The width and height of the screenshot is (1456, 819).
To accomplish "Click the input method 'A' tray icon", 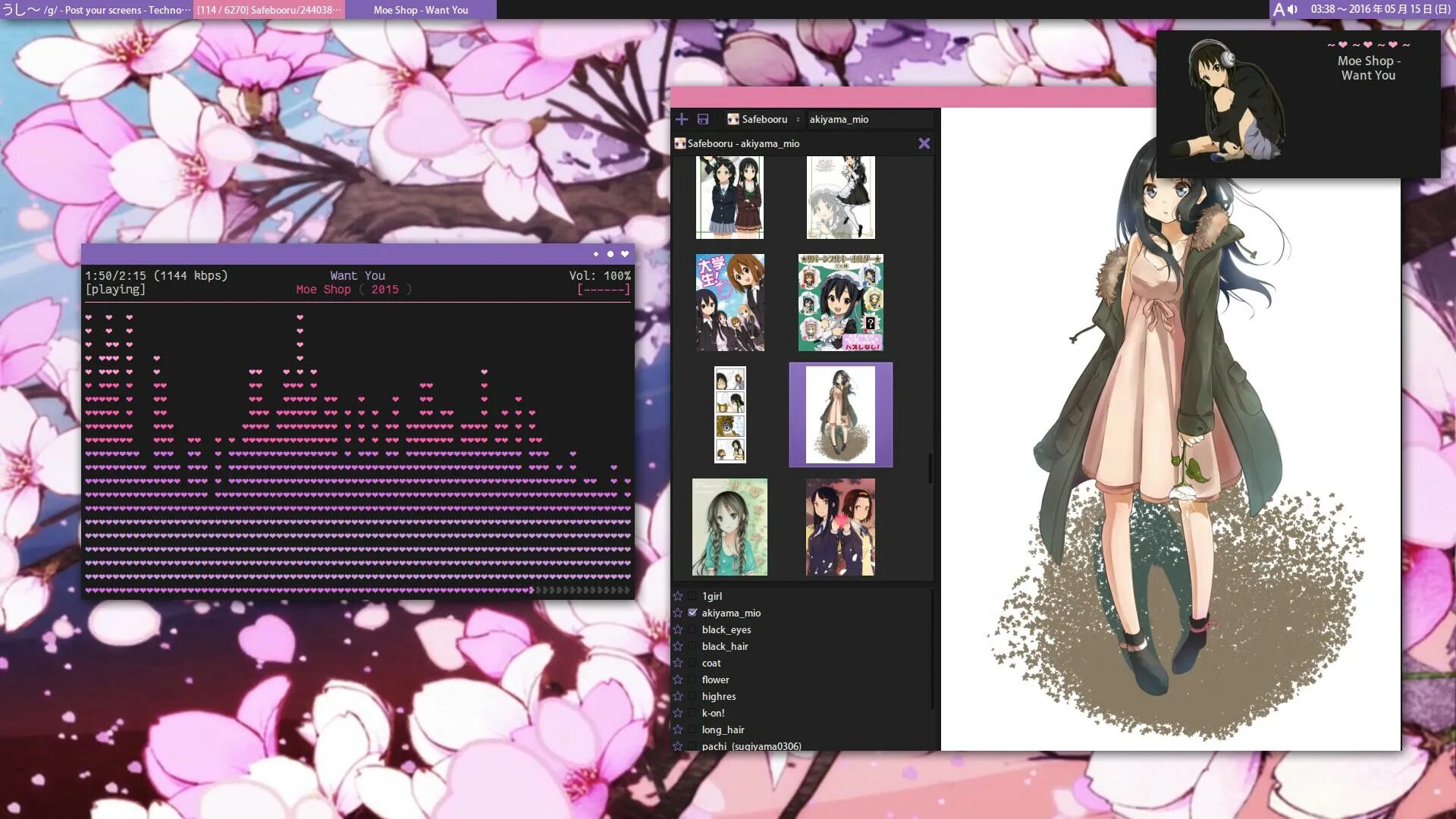I will point(1279,9).
